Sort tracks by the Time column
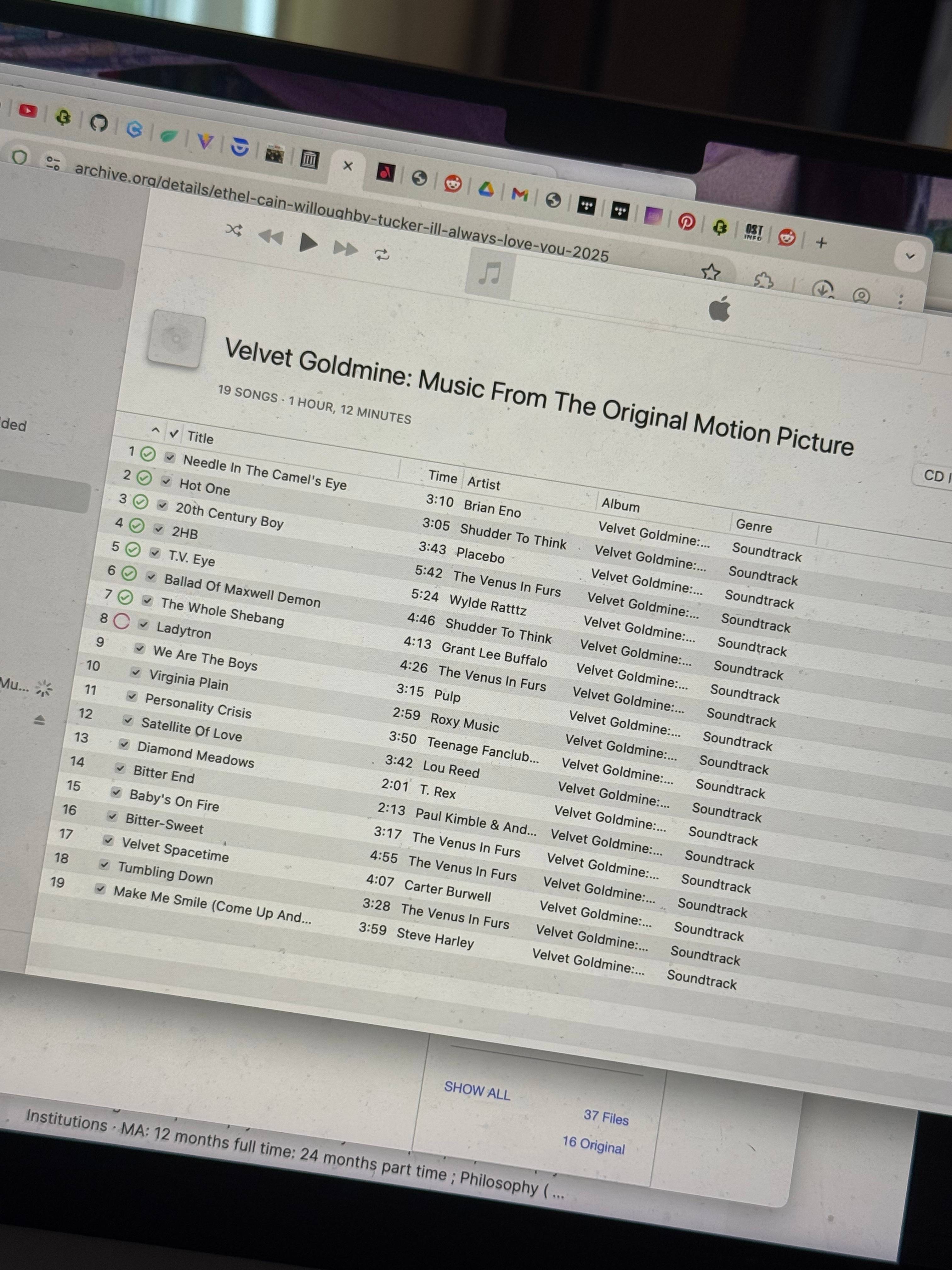This screenshot has height=1270, width=952. (442, 477)
